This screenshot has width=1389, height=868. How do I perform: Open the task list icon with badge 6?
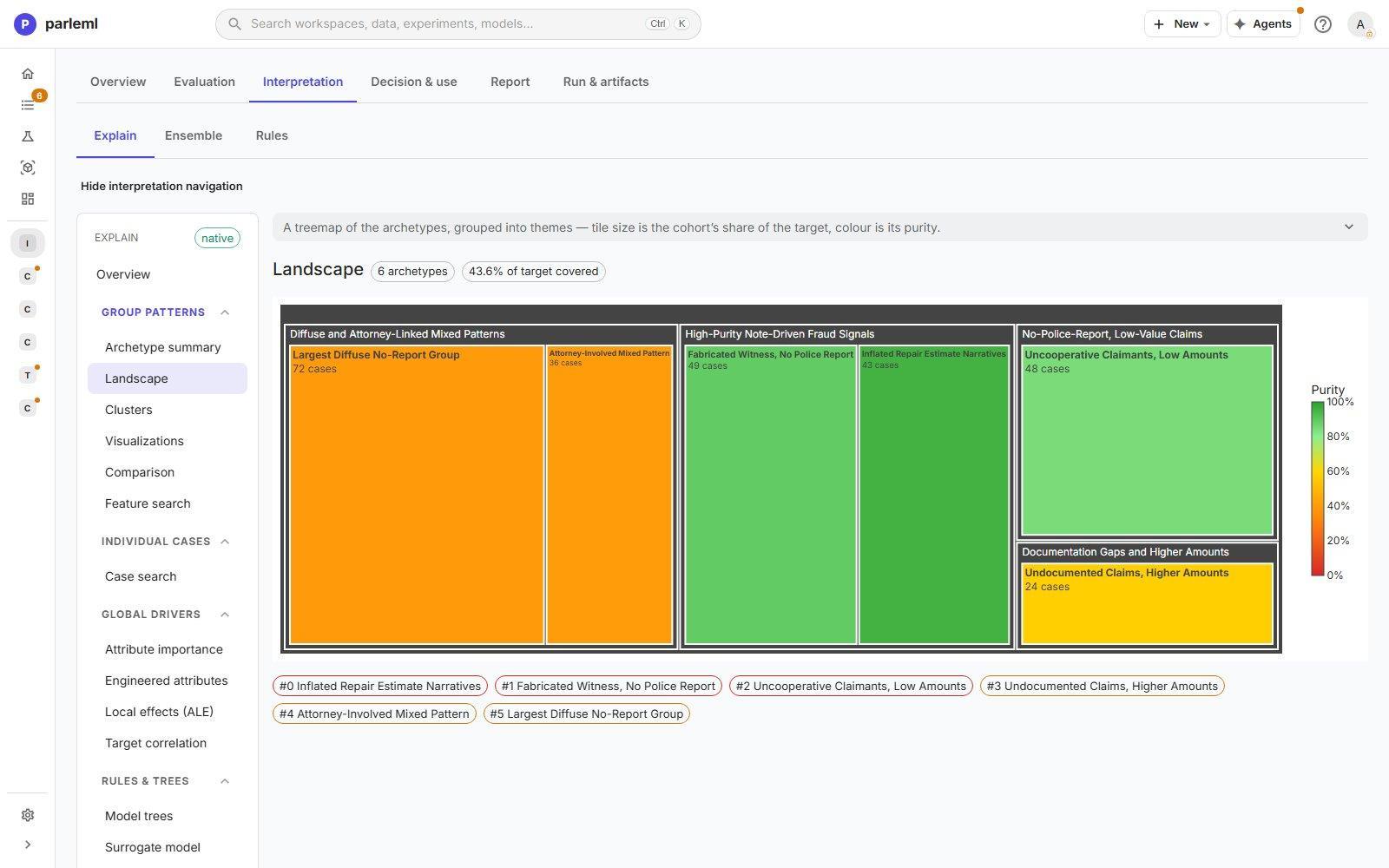pos(28,105)
